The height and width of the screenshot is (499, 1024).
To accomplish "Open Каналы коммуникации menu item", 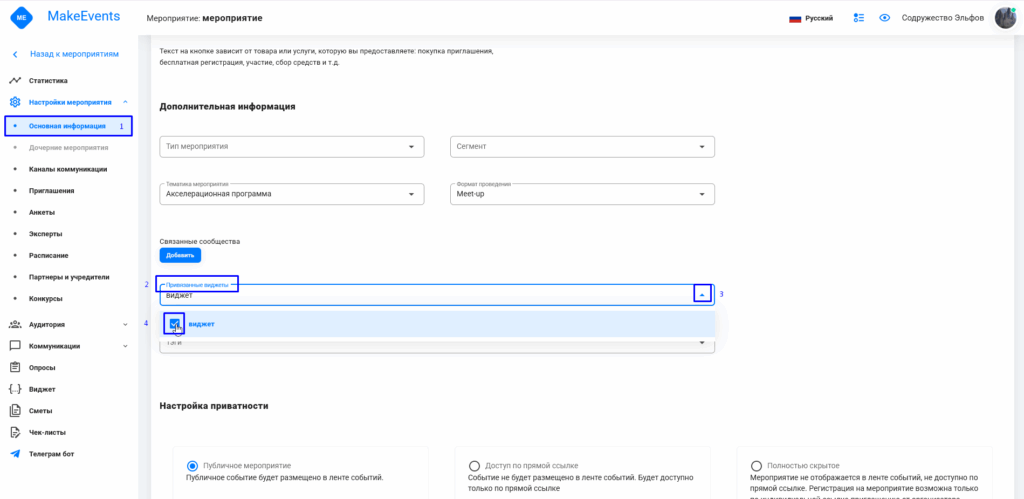I will point(68,169).
